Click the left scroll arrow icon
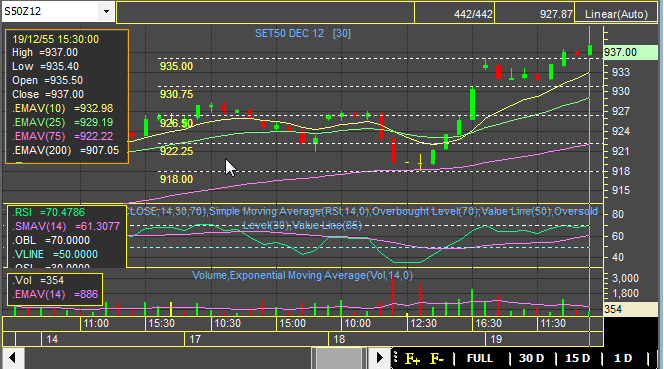Image resolution: width=664 pixels, height=369 pixels. 12,358
